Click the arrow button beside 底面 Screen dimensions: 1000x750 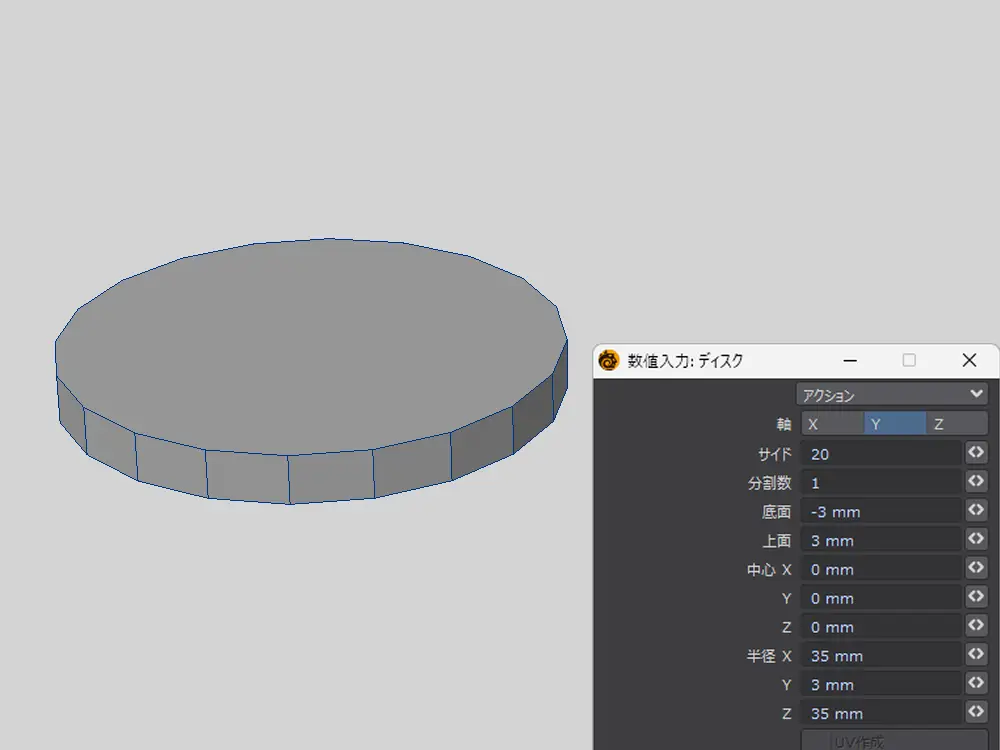(976, 511)
